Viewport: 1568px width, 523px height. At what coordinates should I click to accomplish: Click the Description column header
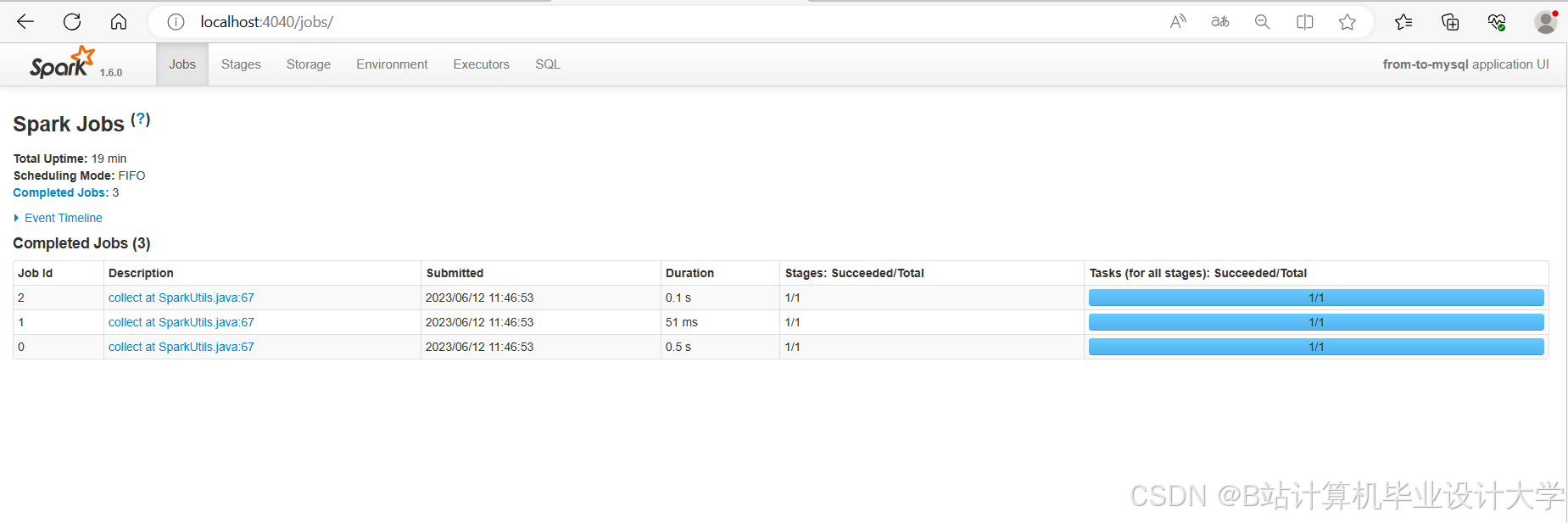[262, 273]
